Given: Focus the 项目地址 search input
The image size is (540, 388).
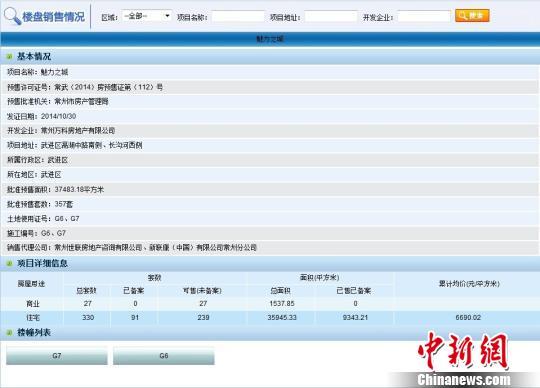Looking at the screenshot, I should pos(331,17).
